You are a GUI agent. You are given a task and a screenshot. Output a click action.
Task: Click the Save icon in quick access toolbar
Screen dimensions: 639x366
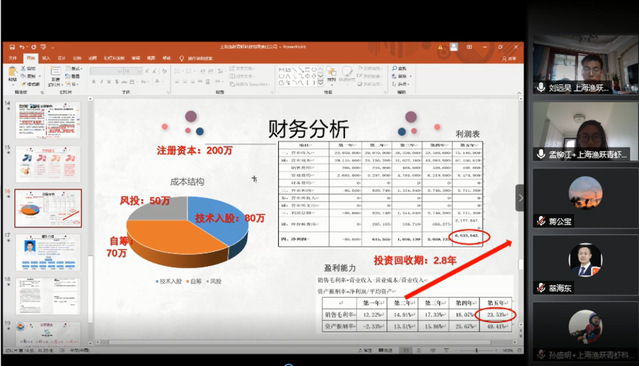(x=12, y=47)
